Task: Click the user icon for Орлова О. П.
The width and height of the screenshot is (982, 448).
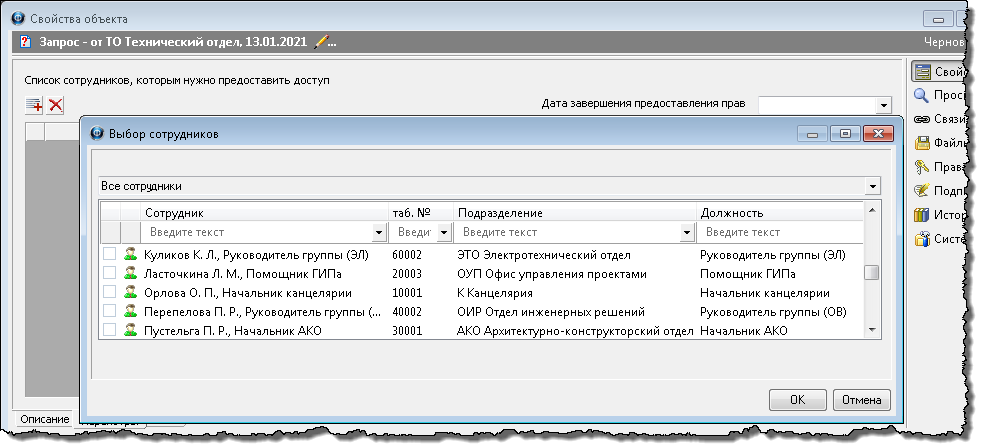Action: point(130,293)
